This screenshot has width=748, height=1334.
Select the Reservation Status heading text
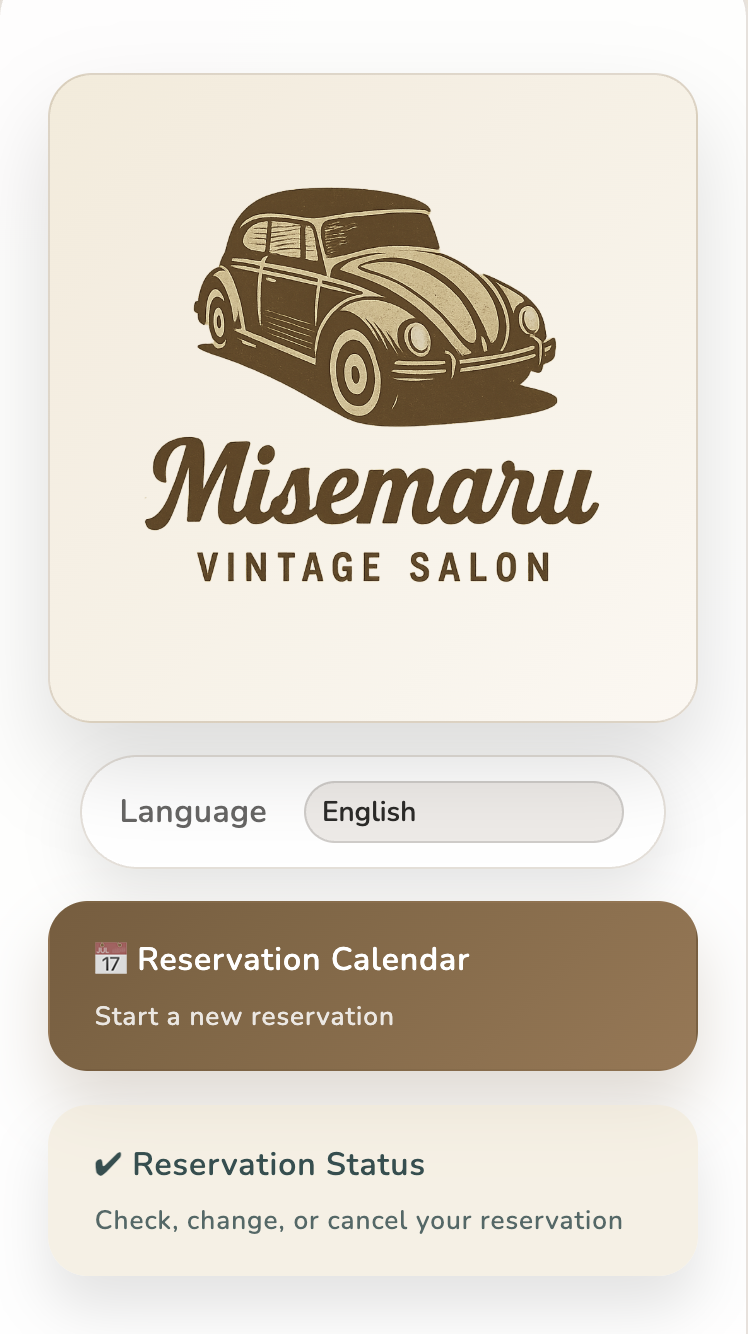tap(278, 1165)
